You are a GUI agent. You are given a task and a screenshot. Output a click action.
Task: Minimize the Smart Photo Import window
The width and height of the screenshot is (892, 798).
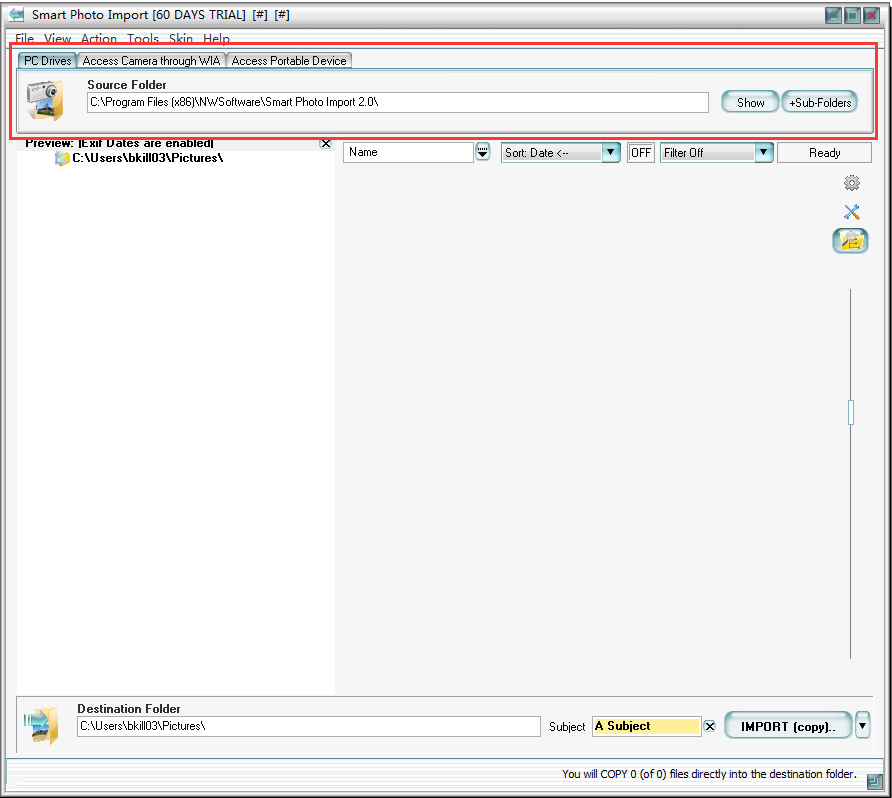tap(833, 15)
